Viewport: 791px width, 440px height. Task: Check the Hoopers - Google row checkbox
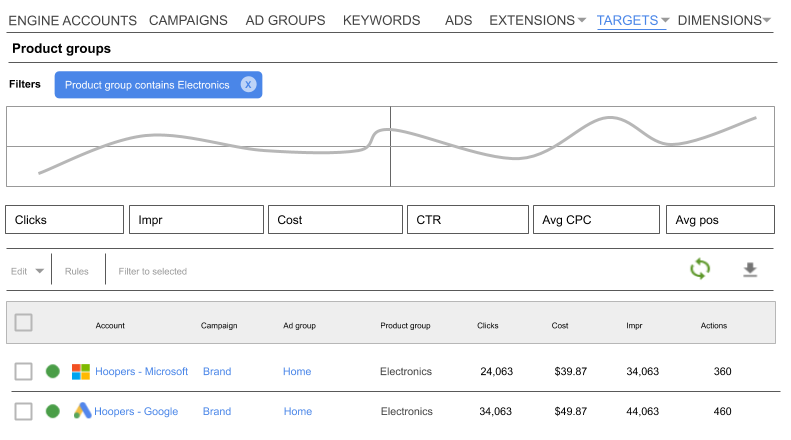click(x=24, y=411)
